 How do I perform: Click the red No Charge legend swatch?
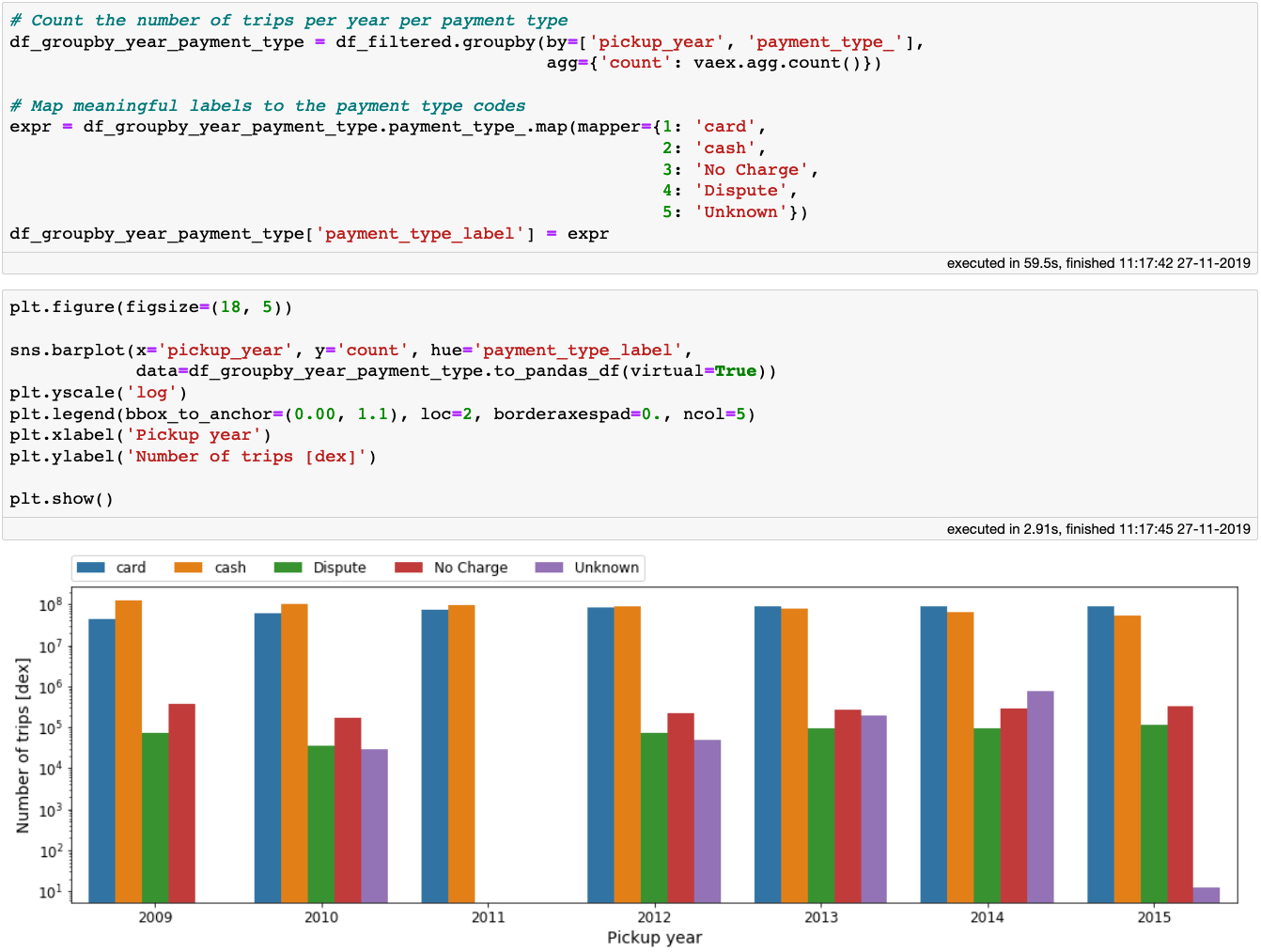tap(409, 568)
